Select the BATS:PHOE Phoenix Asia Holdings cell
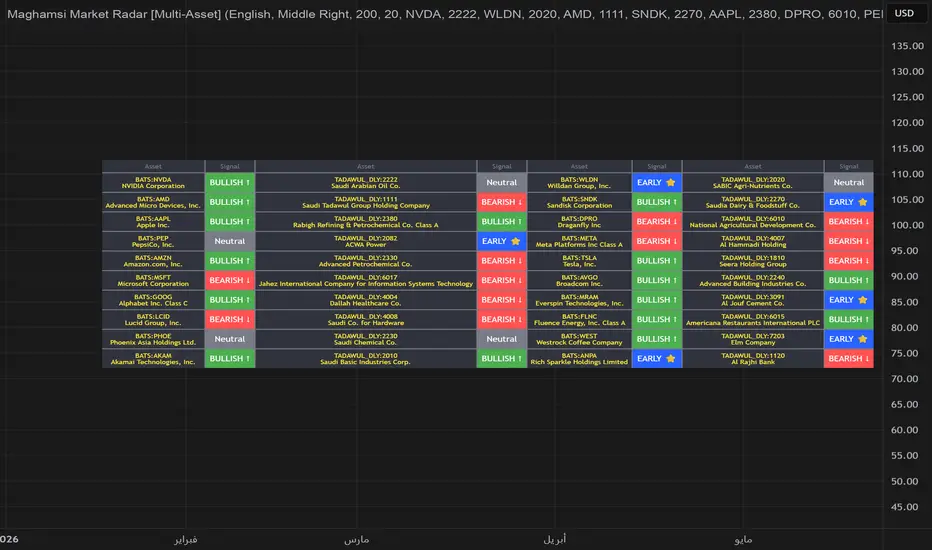 click(x=153, y=340)
